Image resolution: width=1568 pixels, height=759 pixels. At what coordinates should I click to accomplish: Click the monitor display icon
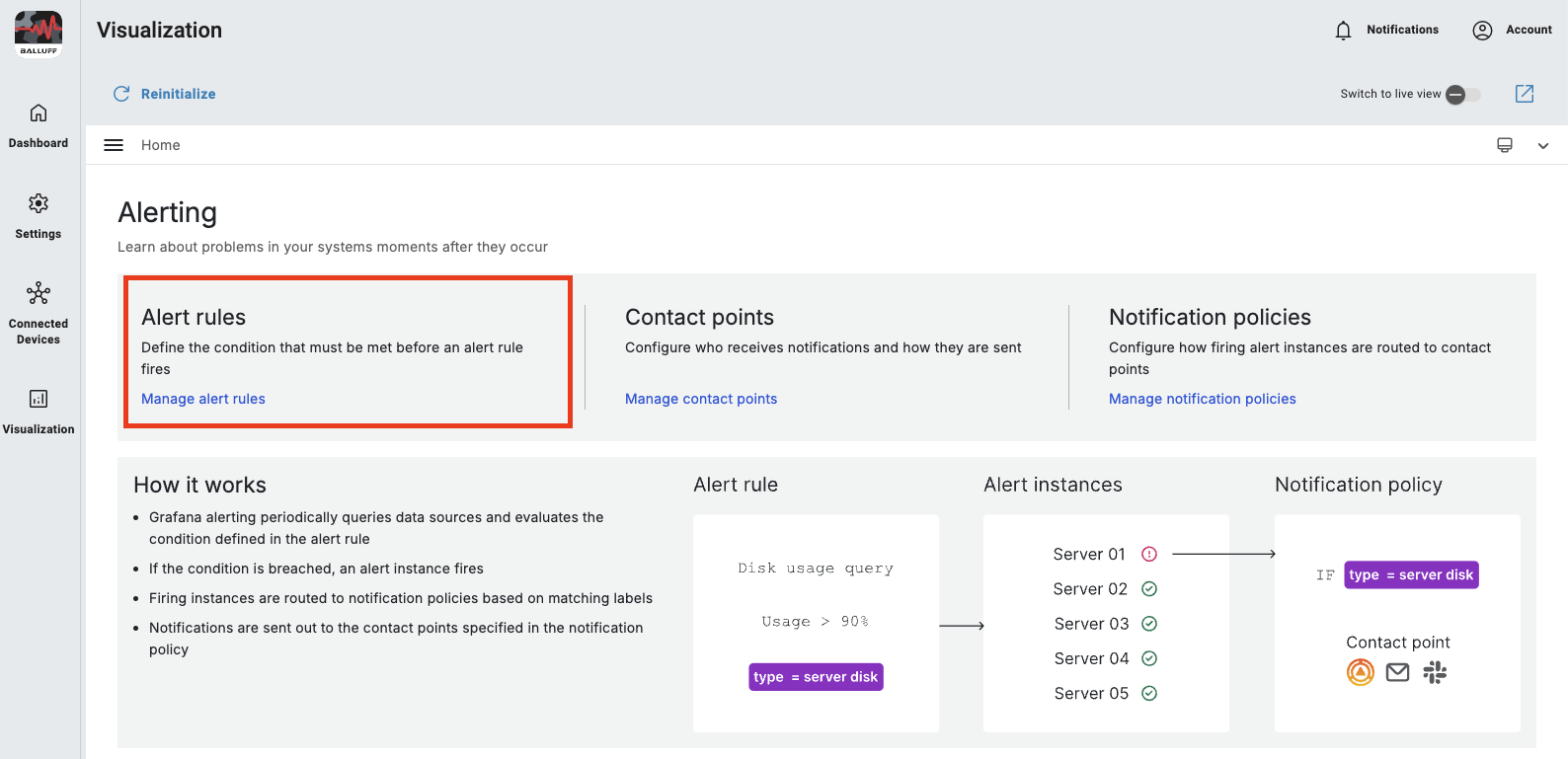tap(1505, 145)
